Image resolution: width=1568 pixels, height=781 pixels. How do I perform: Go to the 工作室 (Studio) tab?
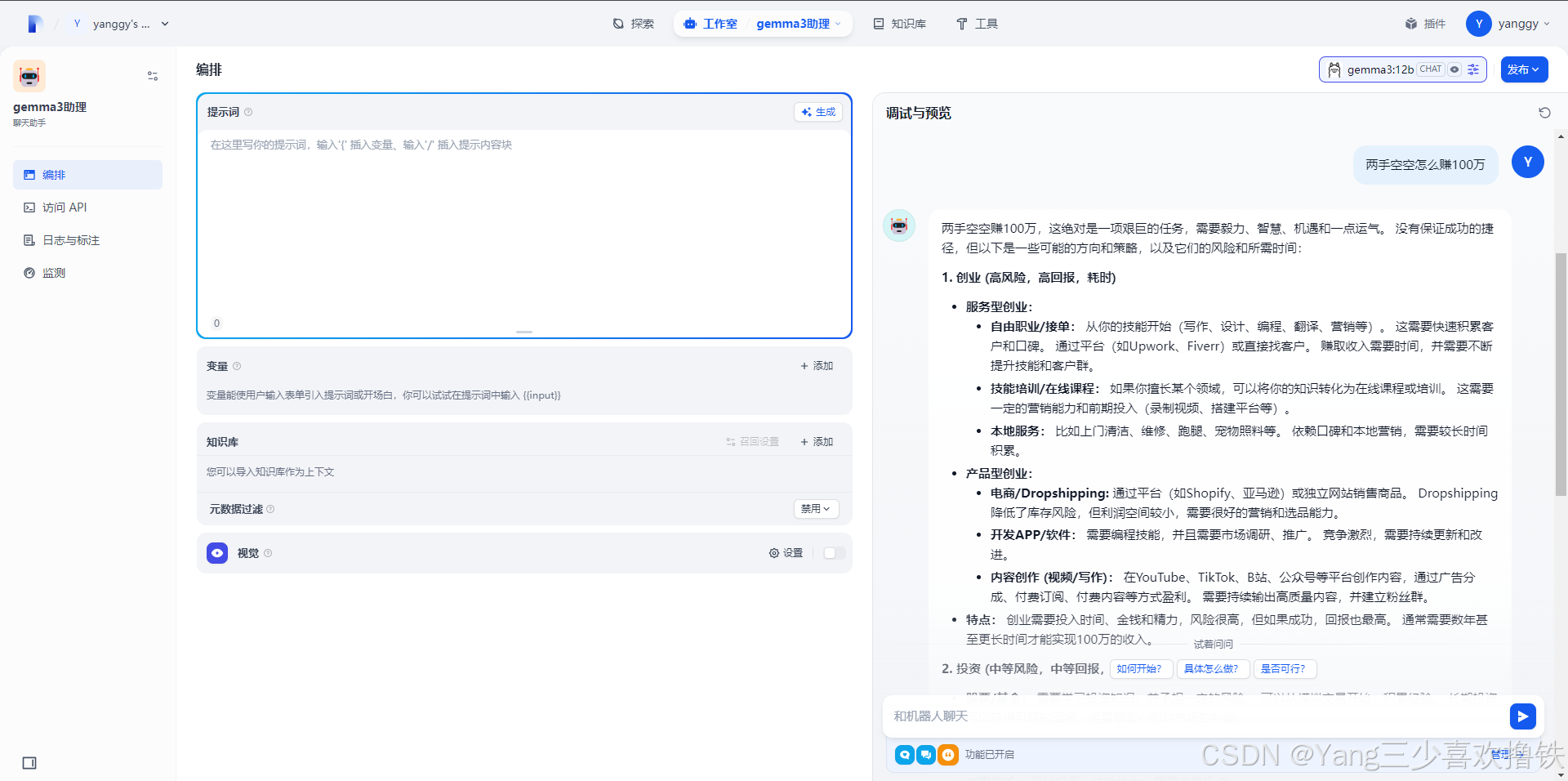pyautogui.click(x=710, y=24)
